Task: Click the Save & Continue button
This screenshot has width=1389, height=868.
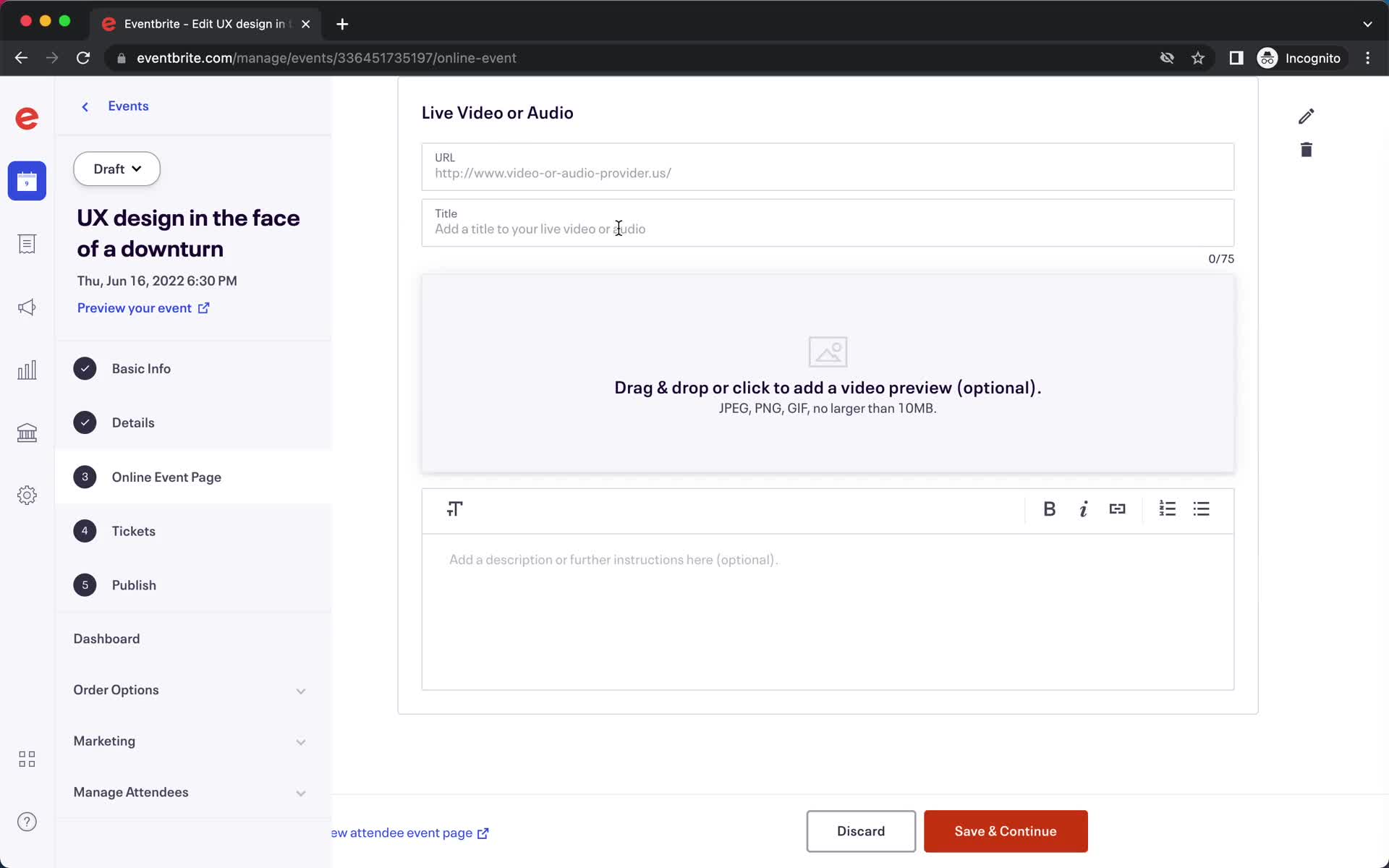Action: [x=1005, y=831]
